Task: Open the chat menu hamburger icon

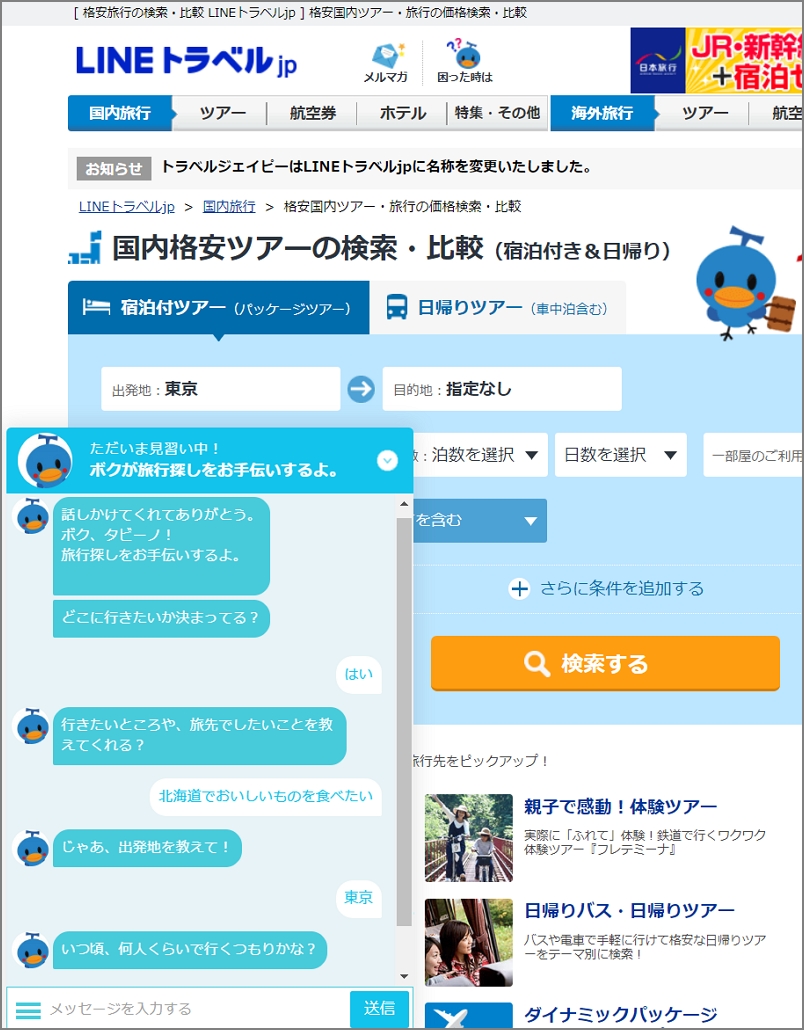Action: (28, 1010)
